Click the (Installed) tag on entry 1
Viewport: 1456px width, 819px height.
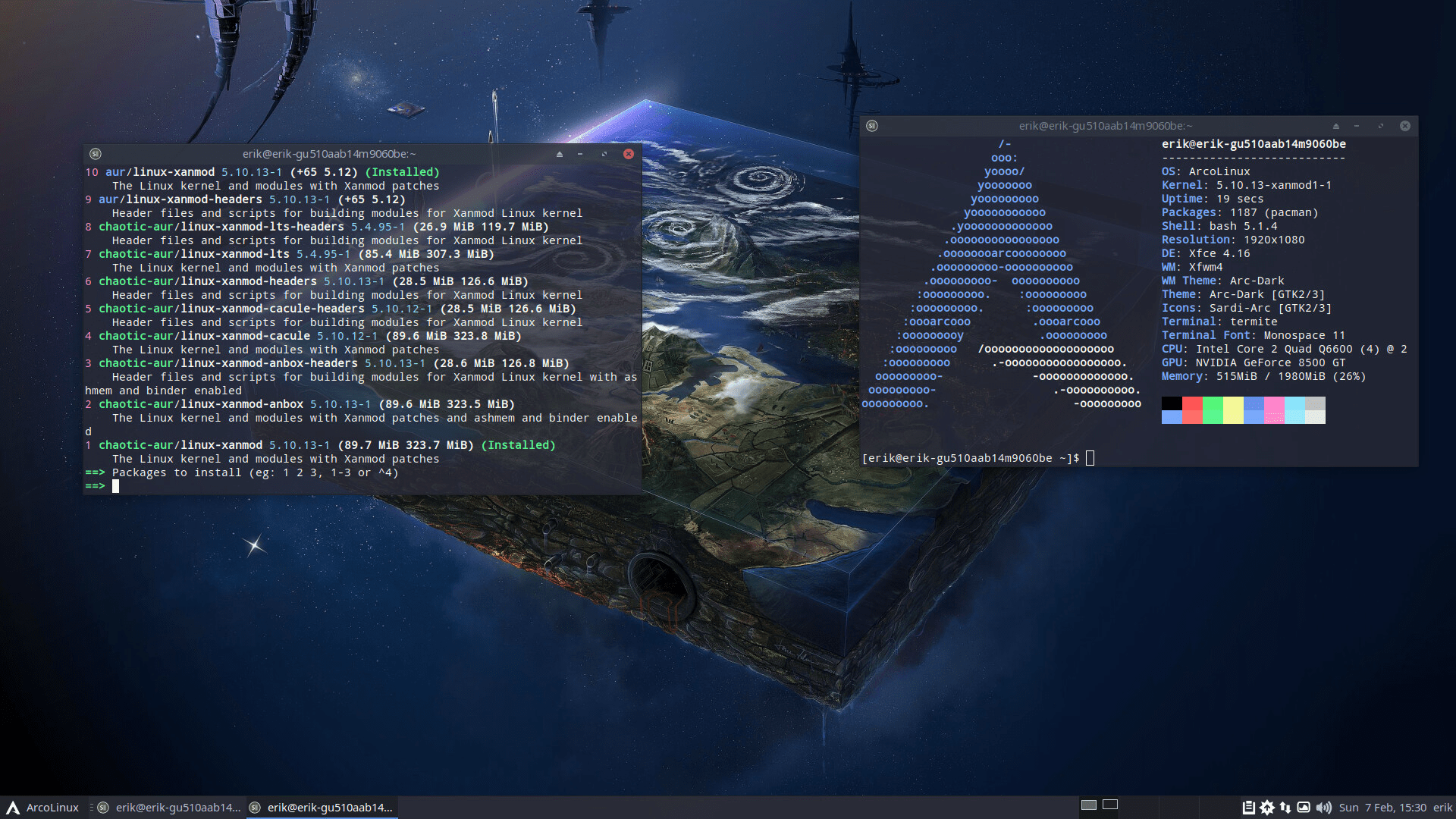coord(519,445)
